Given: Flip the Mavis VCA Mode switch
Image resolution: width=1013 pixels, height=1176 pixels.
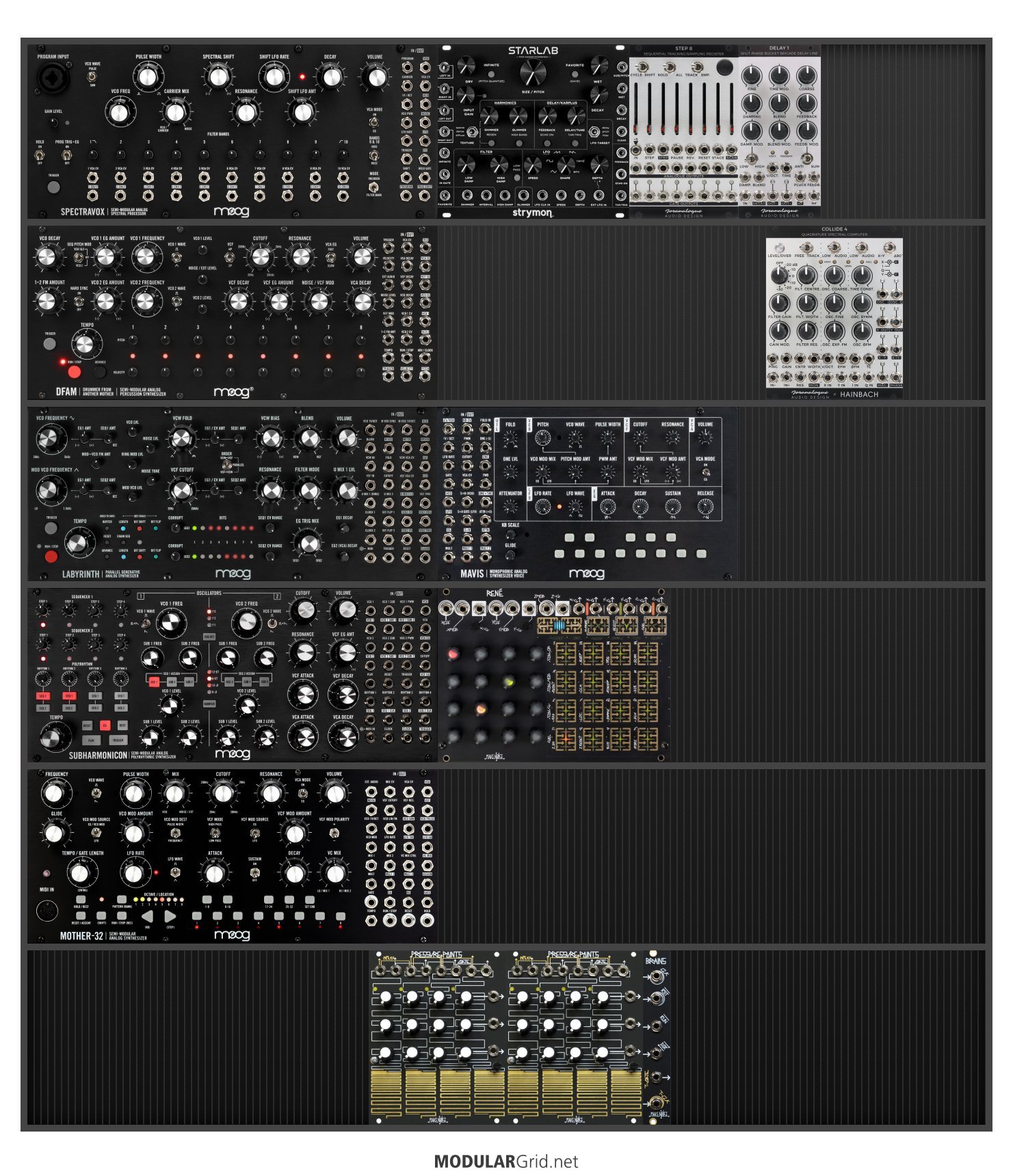Looking at the screenshot, I should [x=705, y=472].
